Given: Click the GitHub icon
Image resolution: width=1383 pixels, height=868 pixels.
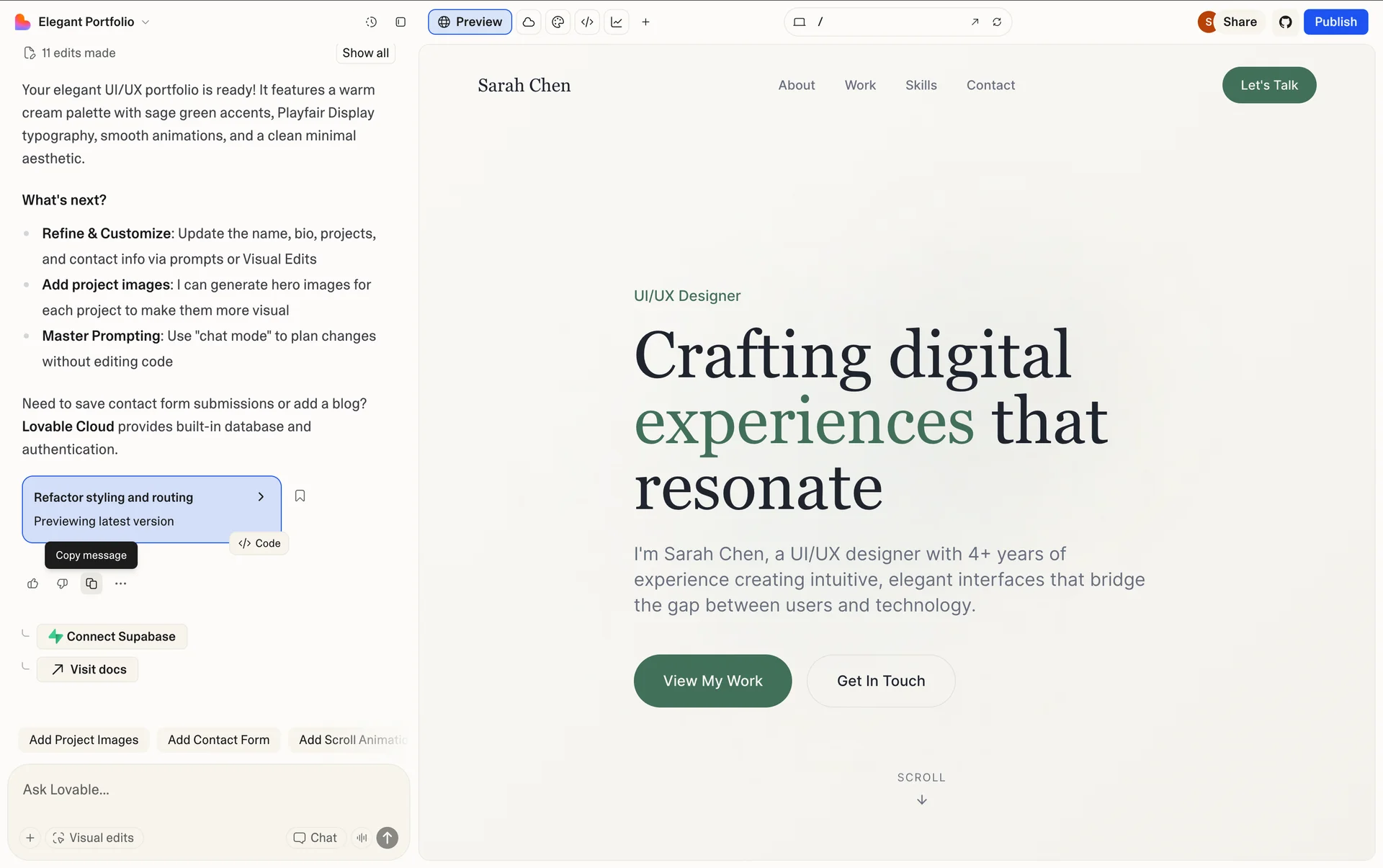Looking at the screenshot, I should pos(1285,22).
